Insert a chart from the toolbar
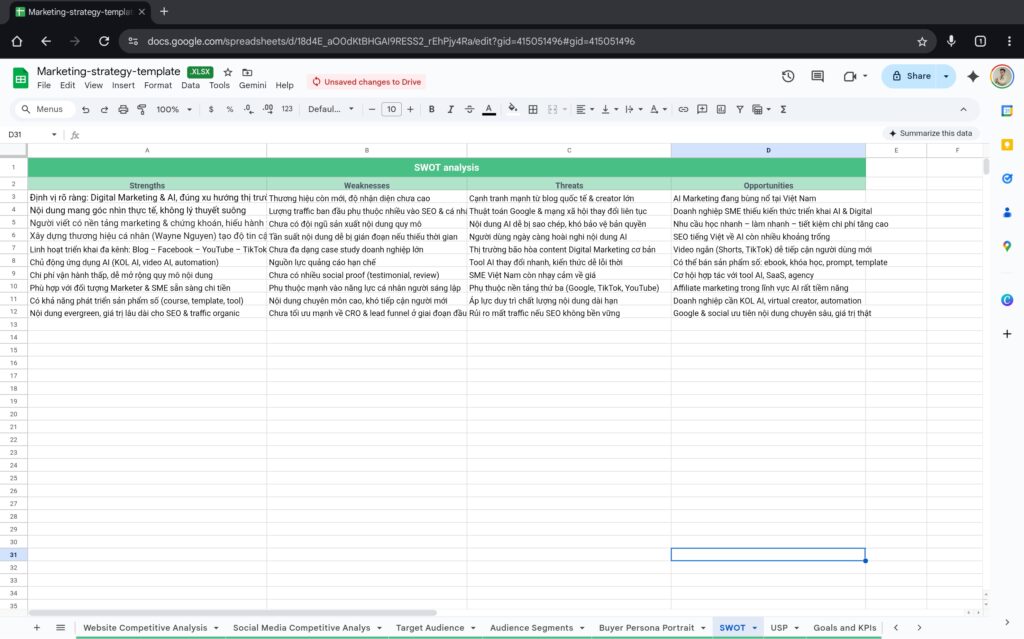 click(x=720, y=109)
